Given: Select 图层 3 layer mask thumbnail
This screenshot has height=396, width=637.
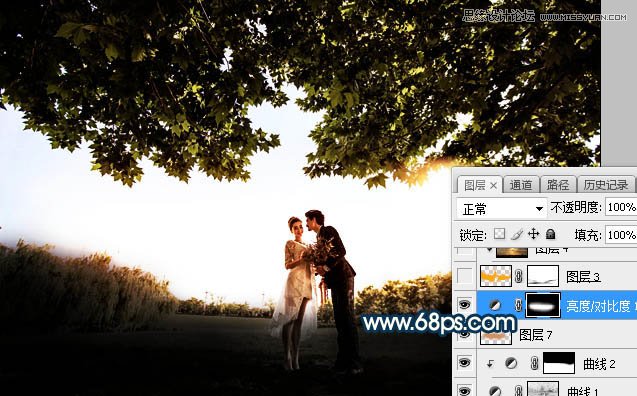Looking at the screenshot, I should (x=543, y=276).
